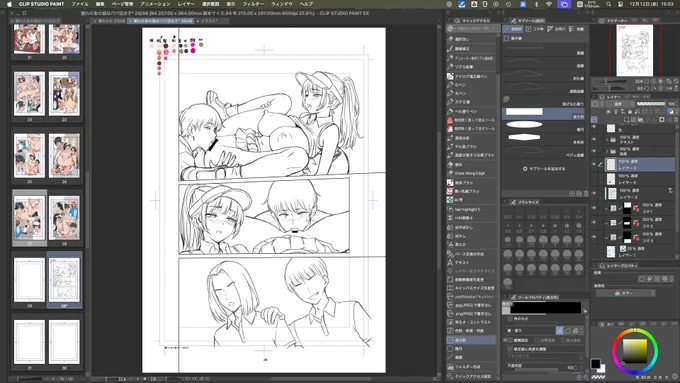The height and width of the screenshot is (383, 680).
Task: Select 多角形 polygon sub tool
Action: (x=544, y=138)
